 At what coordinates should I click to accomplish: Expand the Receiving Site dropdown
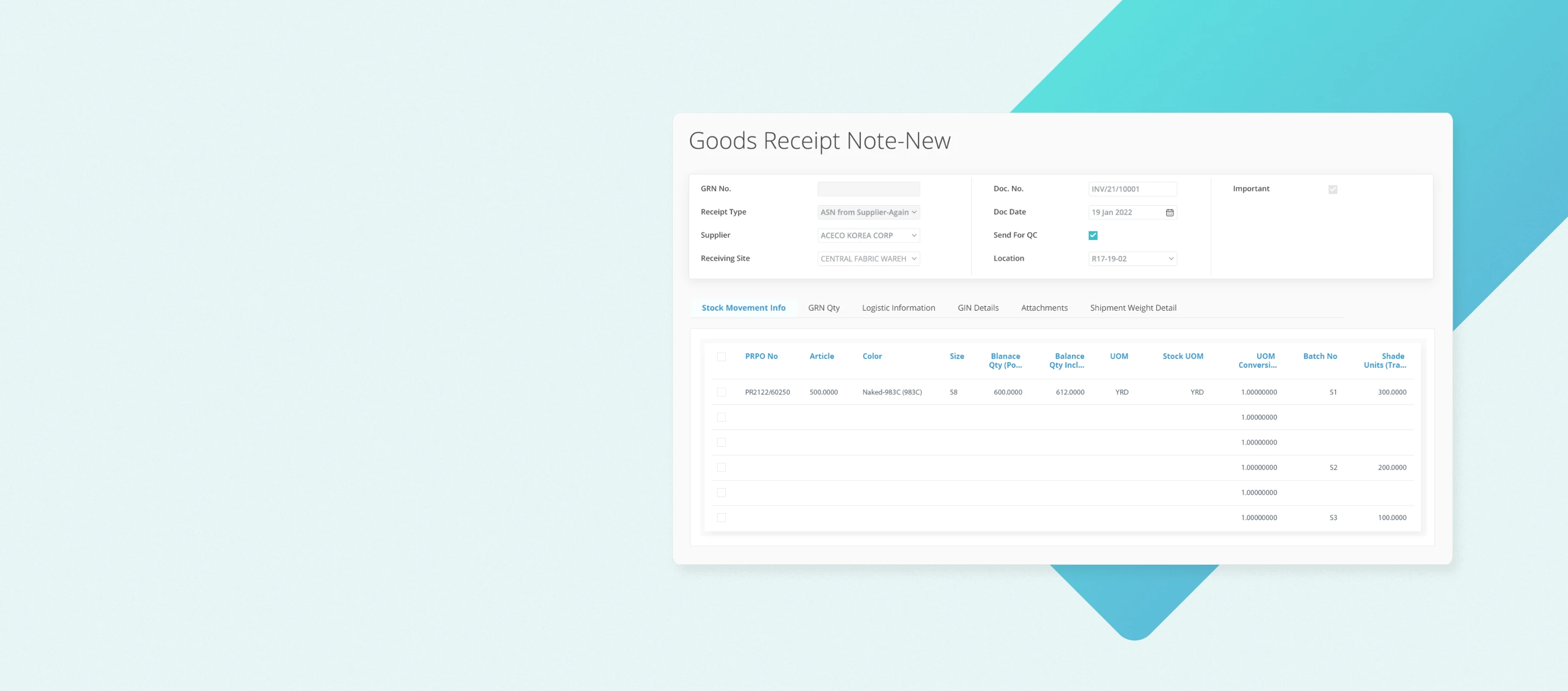(x=868, y=258)
